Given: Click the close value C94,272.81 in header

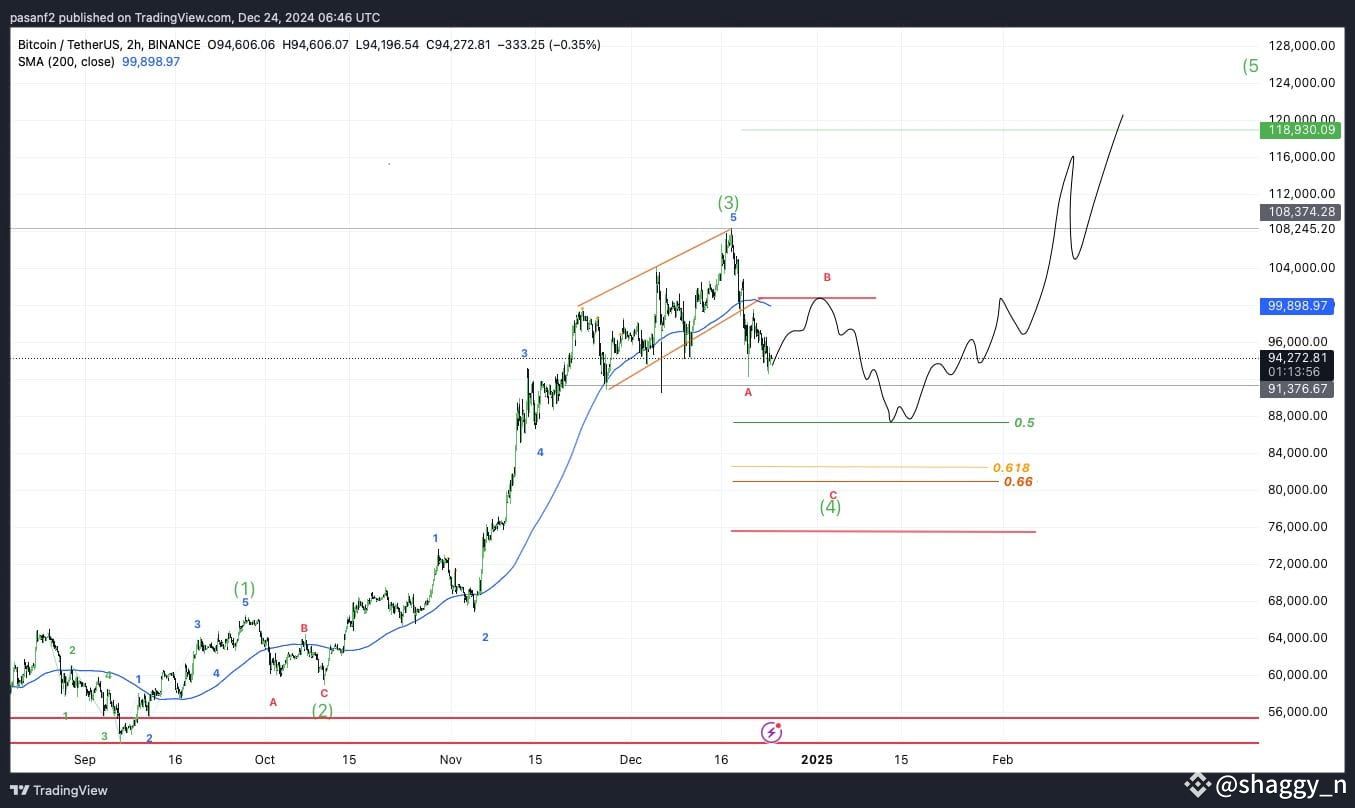Looking at the screenshot, I should click(x=459, y=45).
